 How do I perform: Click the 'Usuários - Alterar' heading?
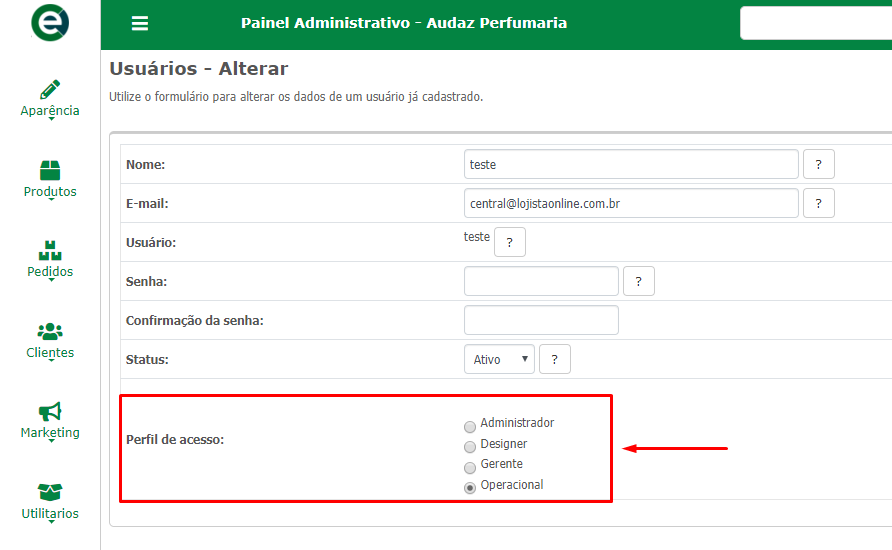point(199,69)
